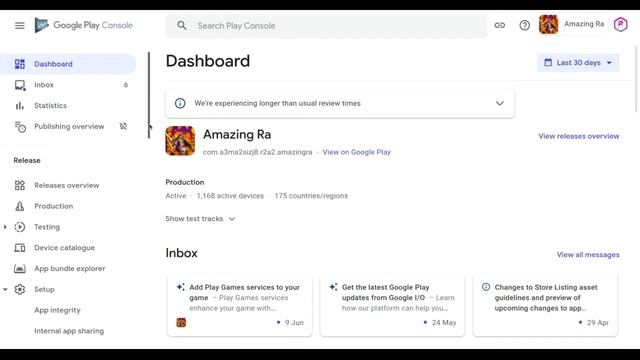
Task: Click the sidebar vertical scrollbar
Action: click(x=149, y=96)
